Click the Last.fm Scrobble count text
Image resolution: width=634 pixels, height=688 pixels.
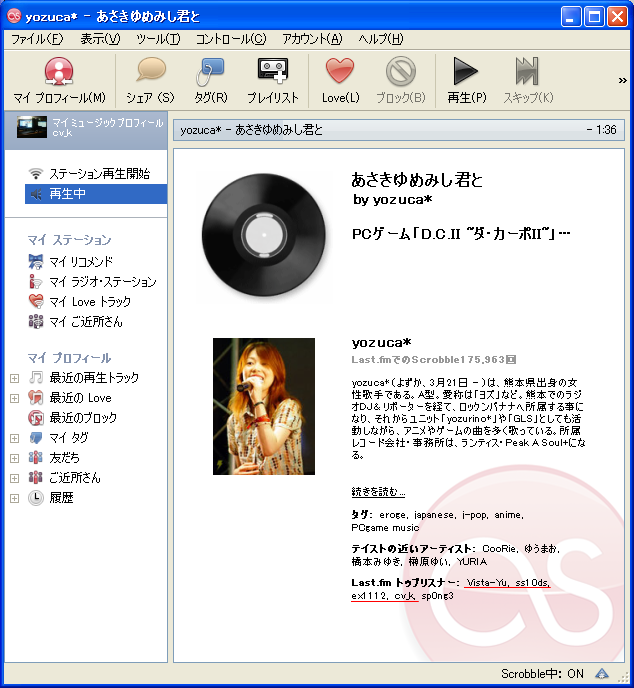click(433, 360)
